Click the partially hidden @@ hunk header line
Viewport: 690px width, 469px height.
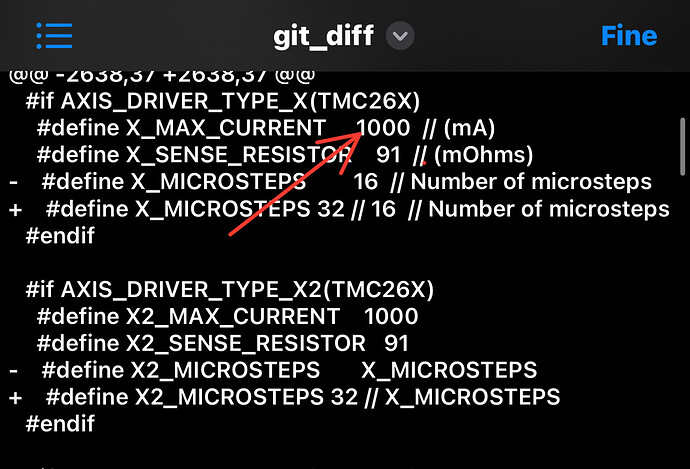point(162,77)
